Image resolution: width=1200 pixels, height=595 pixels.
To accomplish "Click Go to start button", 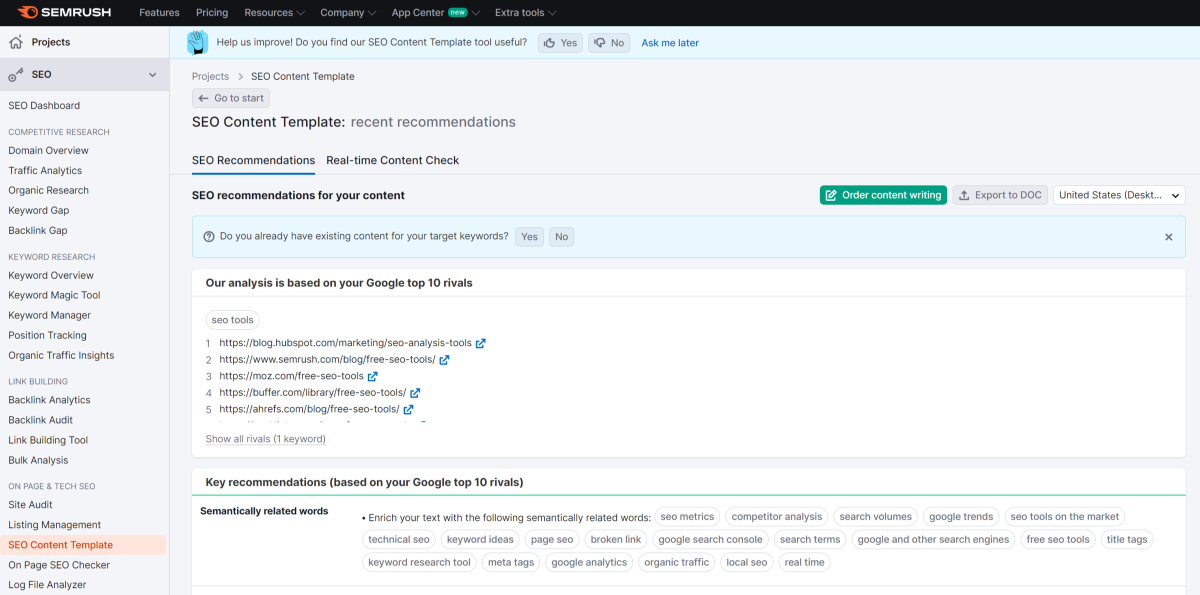I will (231, 98).
